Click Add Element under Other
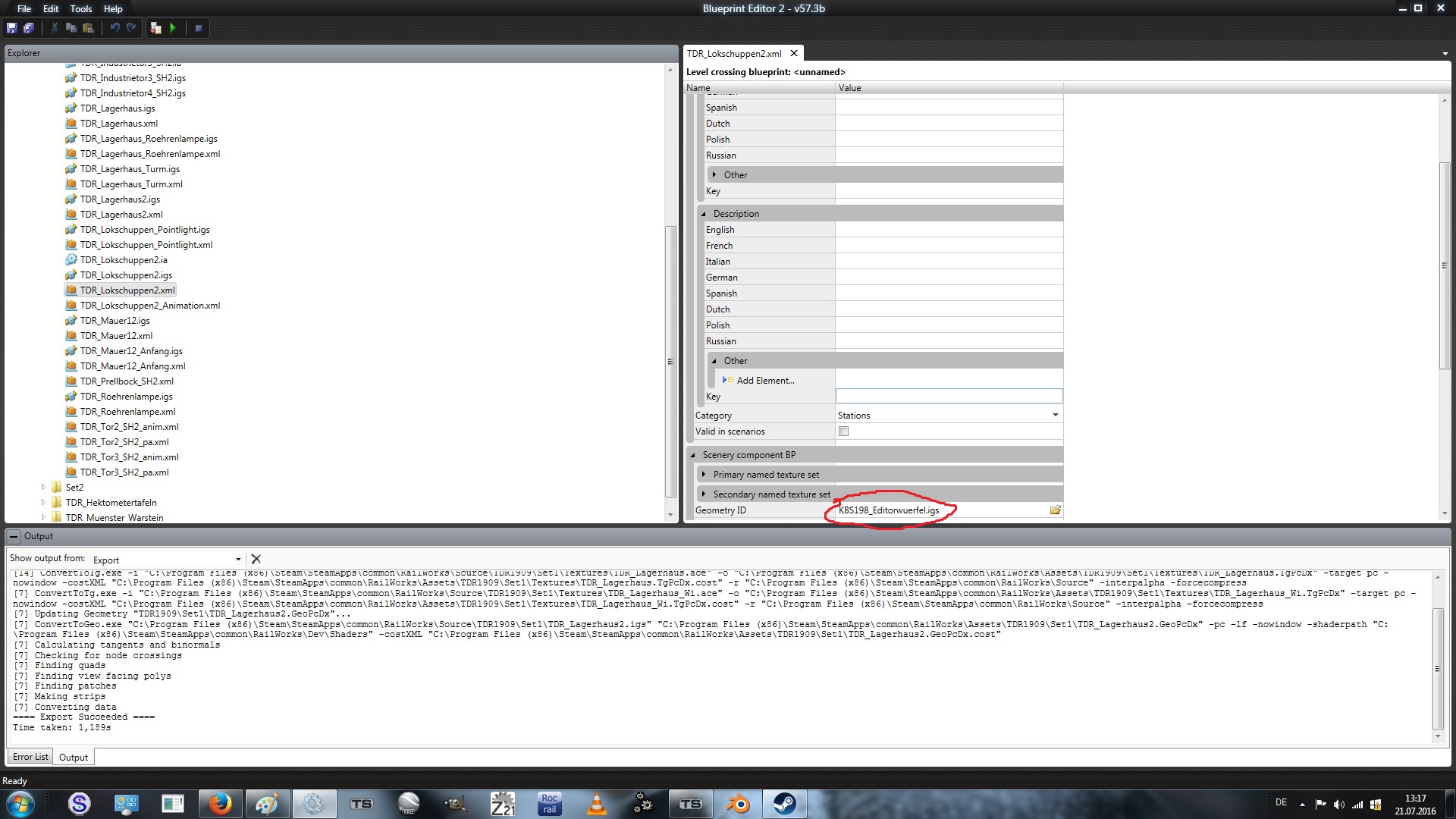The width and height of the screenshot is (1456, 819). [x=764, y=381]
